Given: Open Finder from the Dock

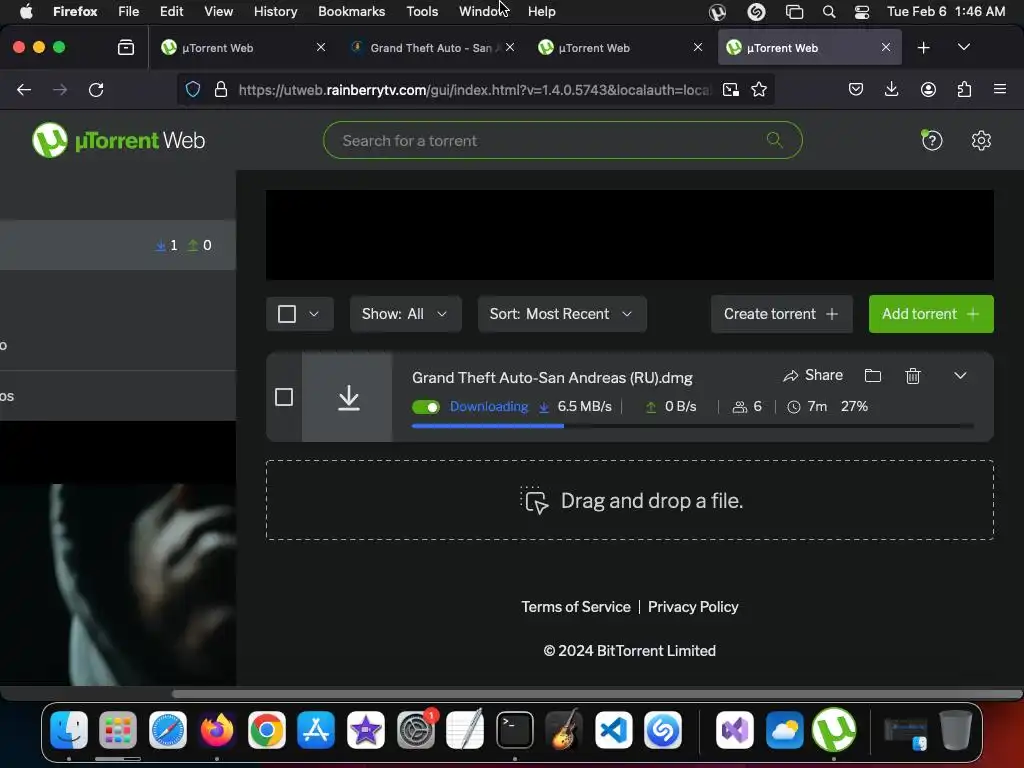Looking at the screenshot, I should [x=69, y=730].
